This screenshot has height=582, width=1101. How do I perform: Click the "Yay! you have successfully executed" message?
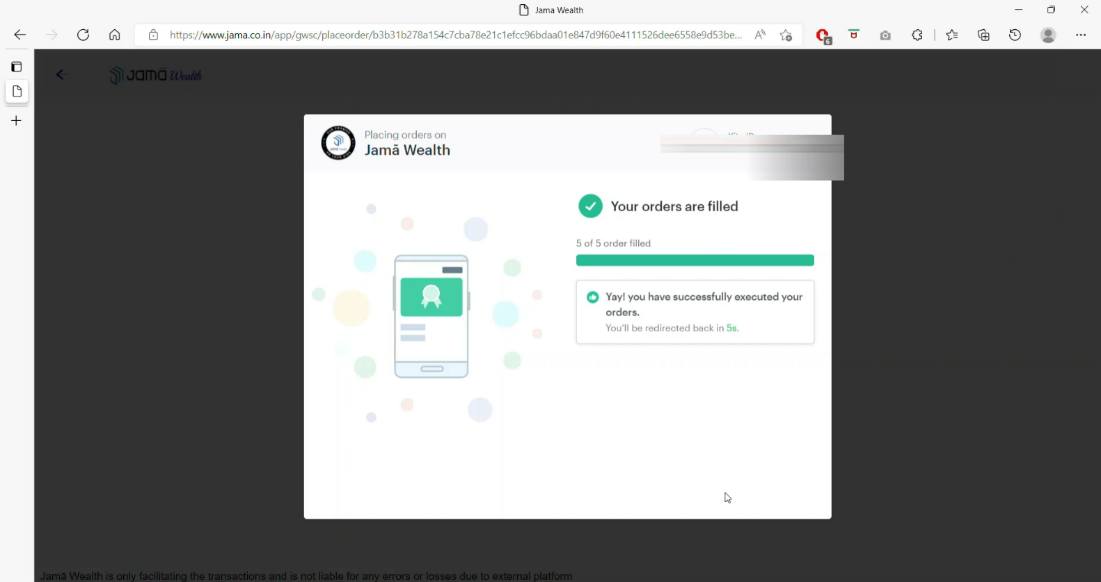click(704, 305)
